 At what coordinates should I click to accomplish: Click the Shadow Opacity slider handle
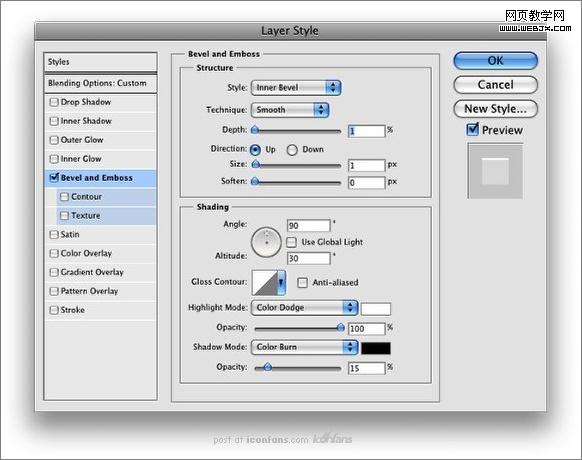(x=268, y=367)
